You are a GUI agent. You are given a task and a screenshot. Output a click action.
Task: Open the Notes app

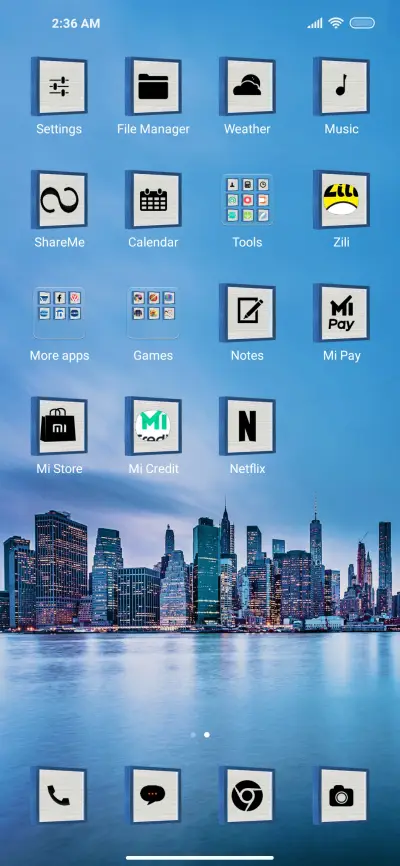tap(247, 313)
